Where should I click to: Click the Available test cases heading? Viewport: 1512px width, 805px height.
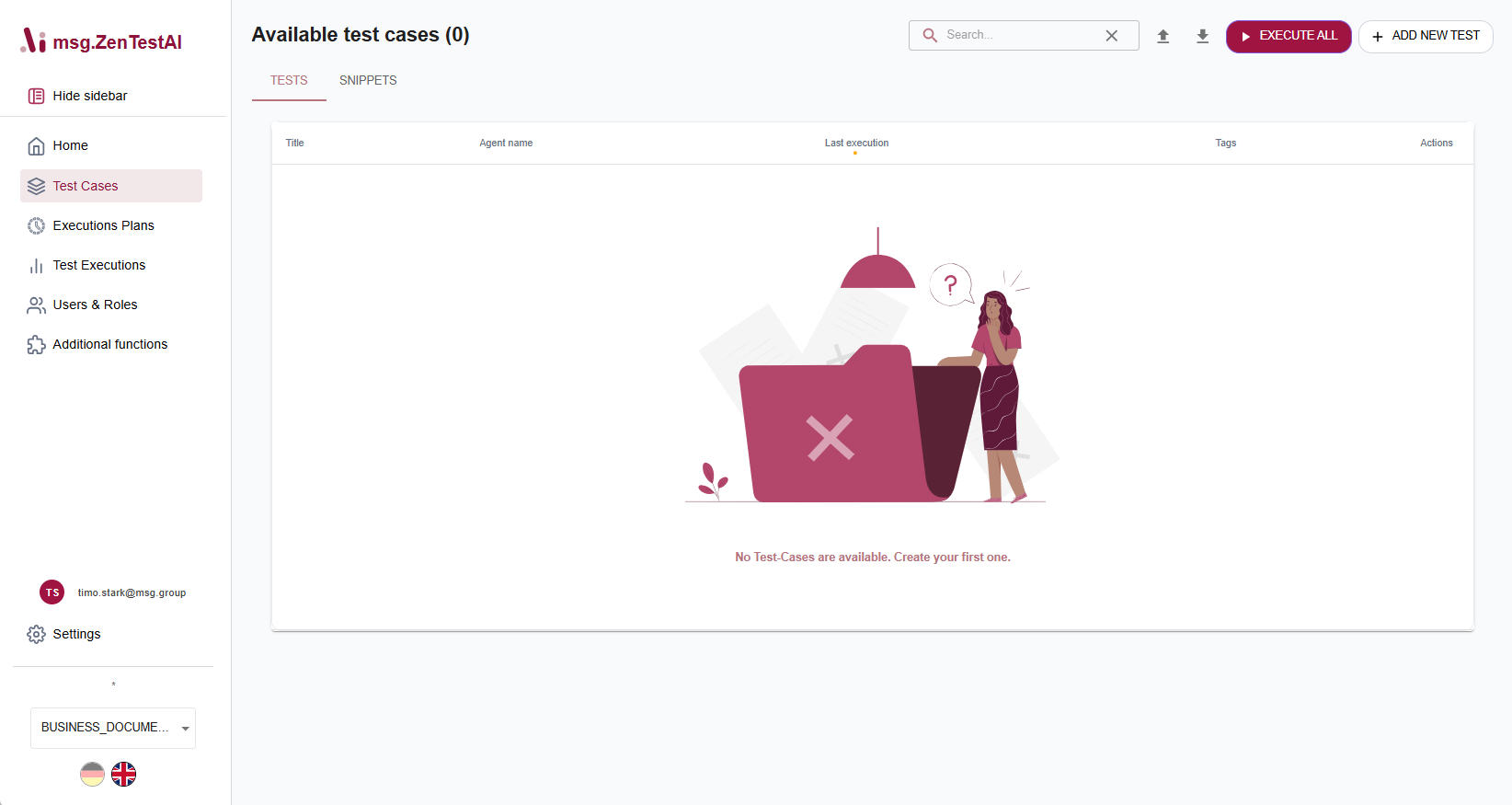click(x=361, y=35)
